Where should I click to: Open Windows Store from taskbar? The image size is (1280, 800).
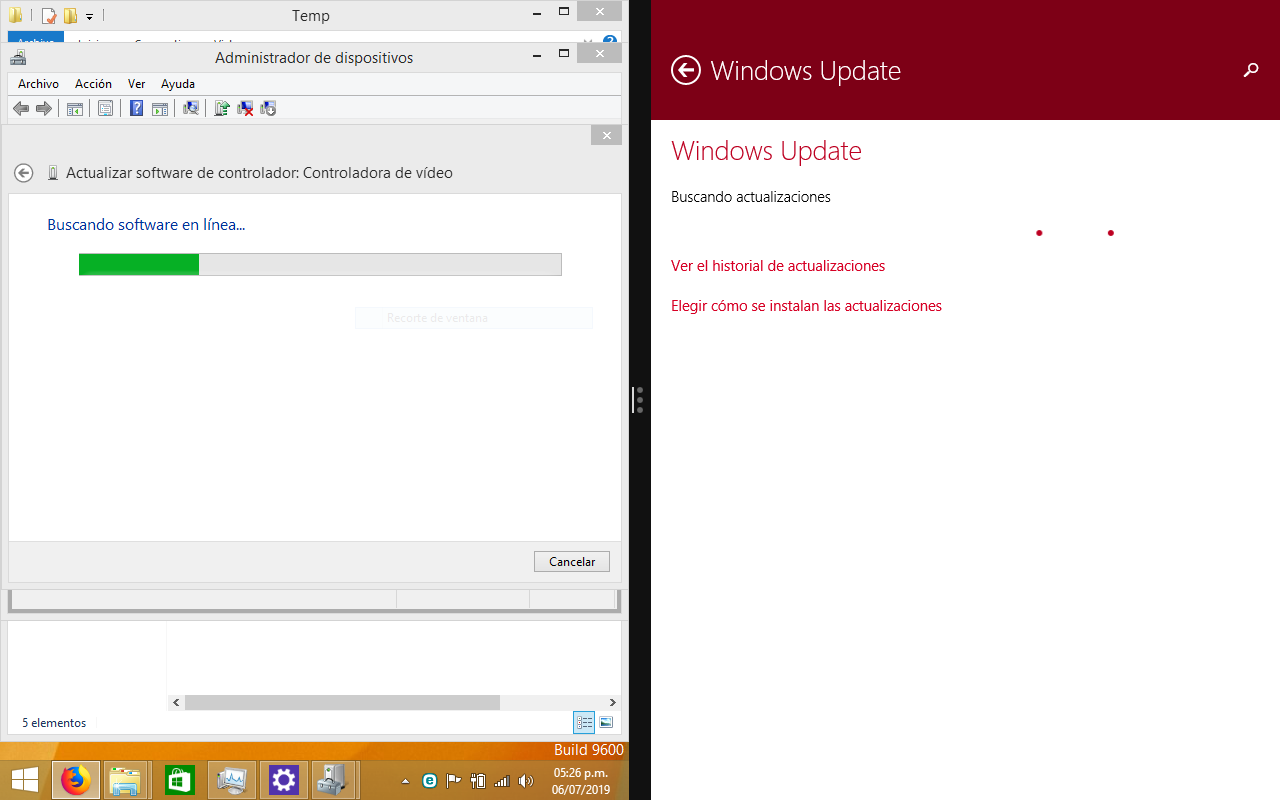(x=179, y=780)
